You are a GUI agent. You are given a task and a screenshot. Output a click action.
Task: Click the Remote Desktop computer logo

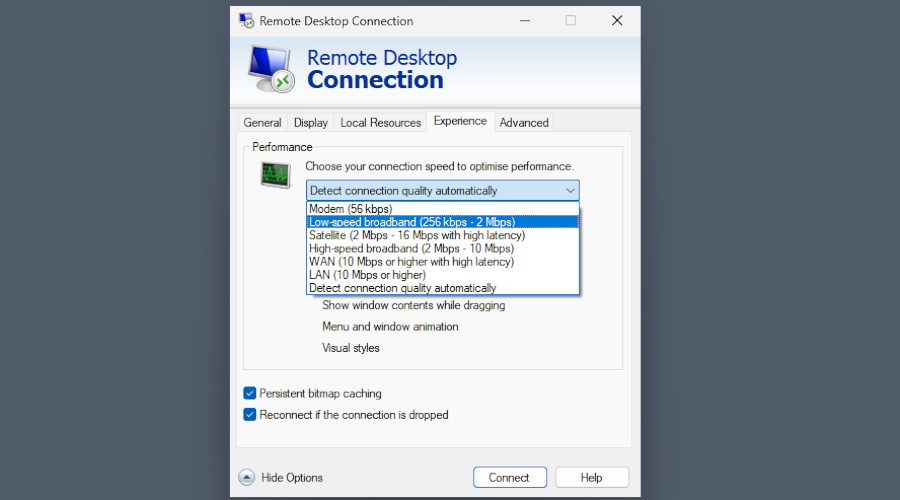pyautogui.click(x=271, y=69)
